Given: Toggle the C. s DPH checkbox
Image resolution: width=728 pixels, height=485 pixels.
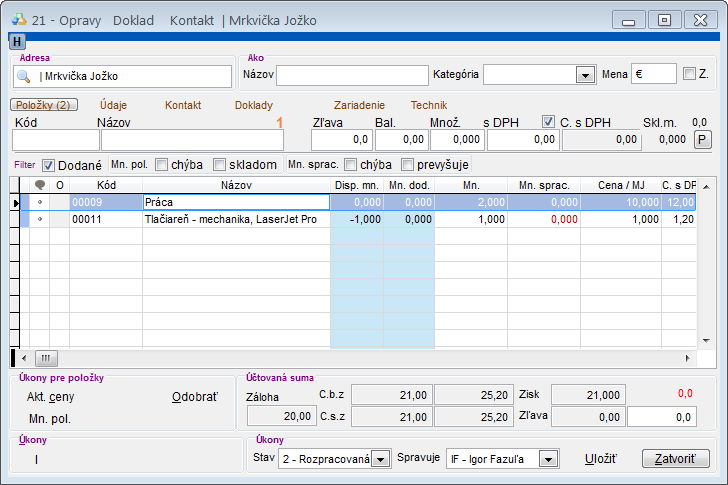Looking at the screenshot, I should tap(548, 122).
